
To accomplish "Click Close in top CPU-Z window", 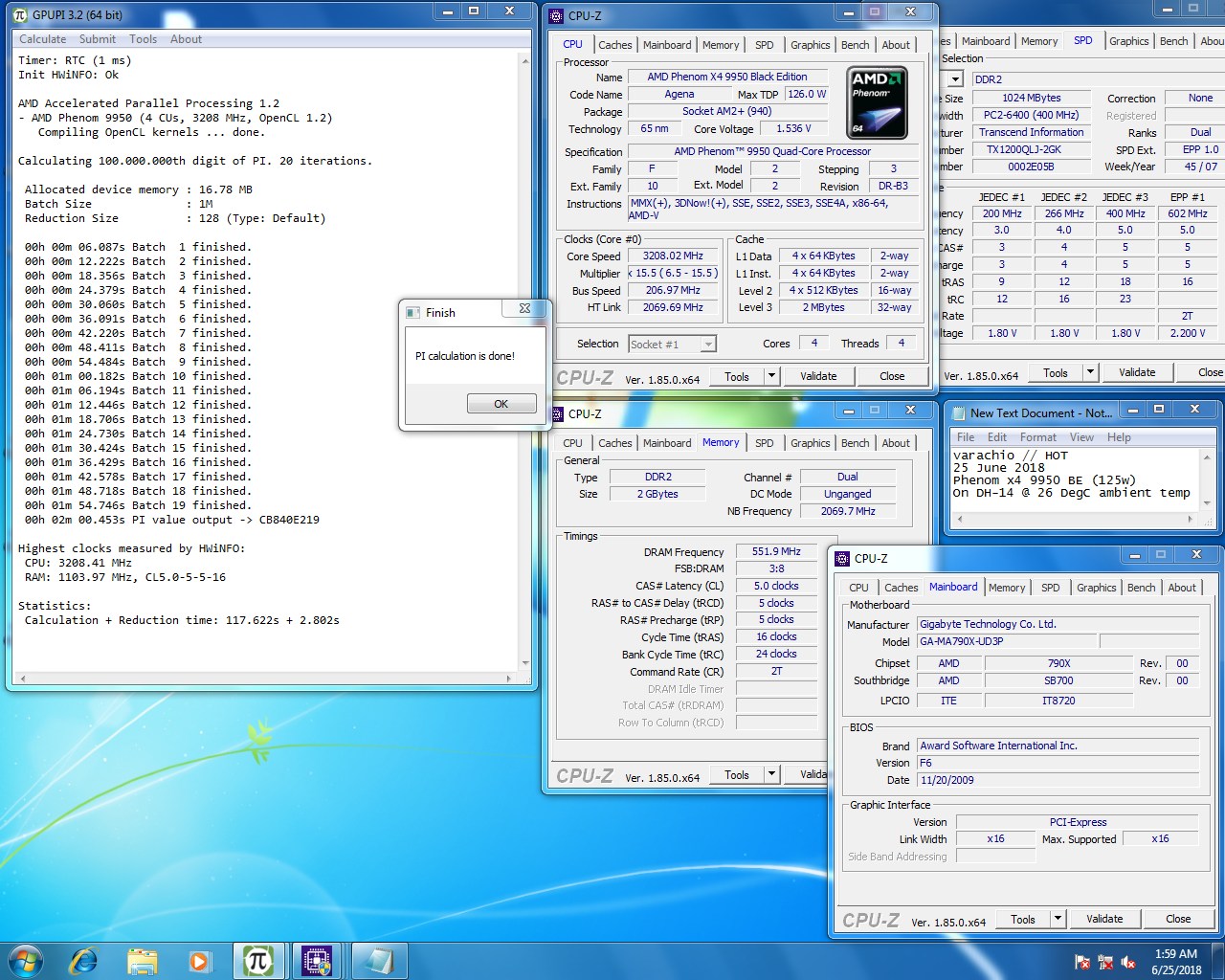I will tap(892, 376).
